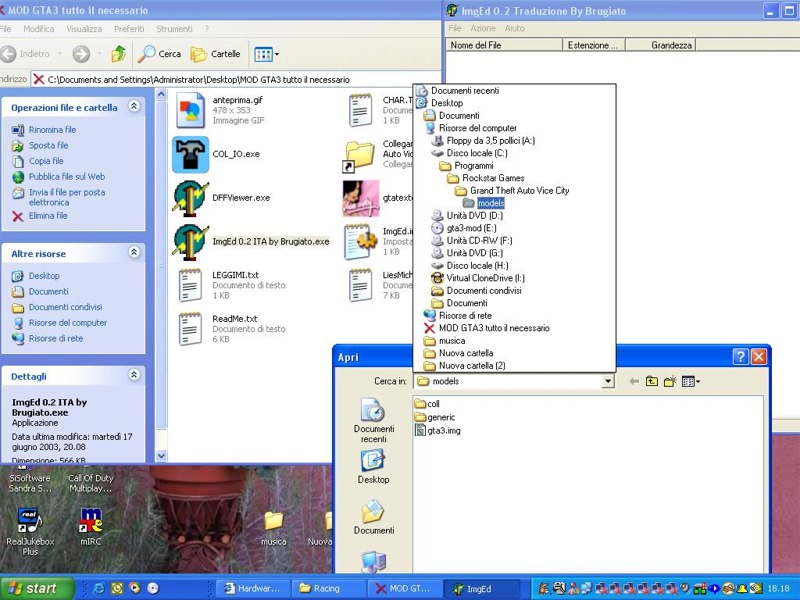Open the Preferiti menu
Viewport: 800px width, 600px height.
tap(128, 29)
